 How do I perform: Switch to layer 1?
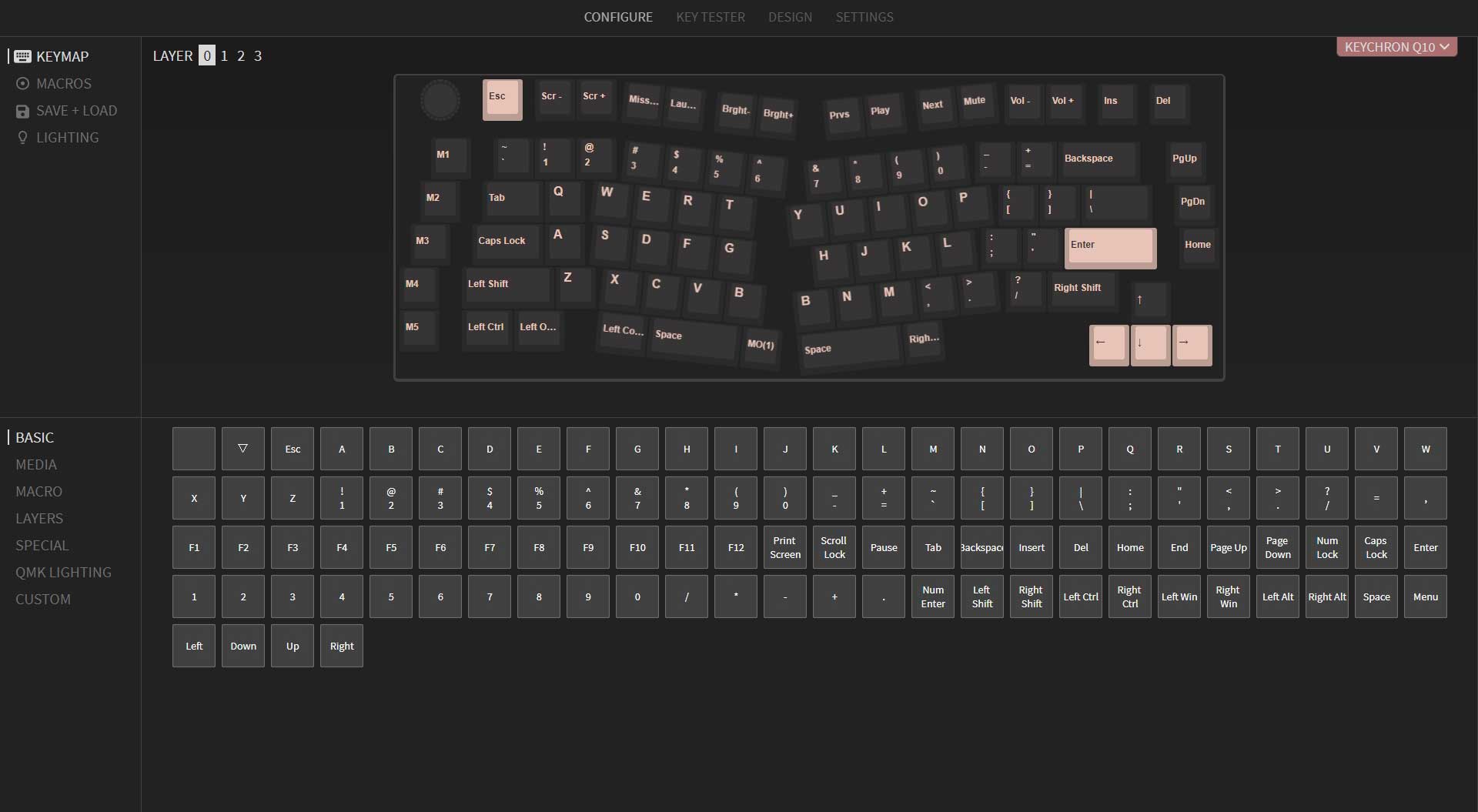224,56
